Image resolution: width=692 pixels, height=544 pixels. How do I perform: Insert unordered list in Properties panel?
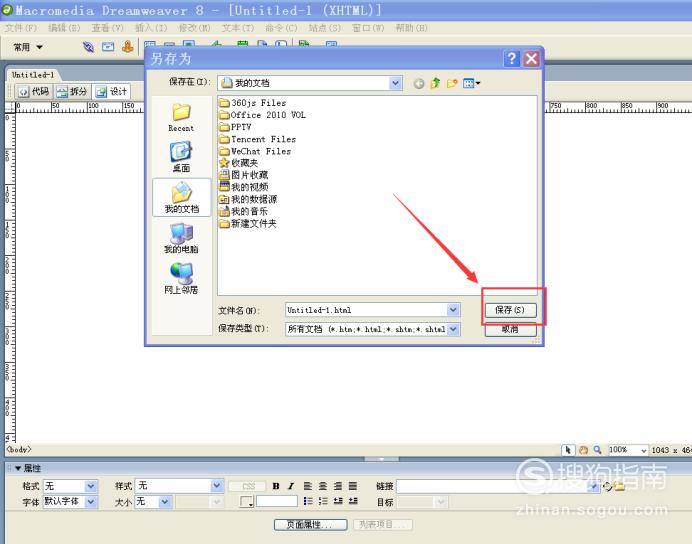pos(308,501)
